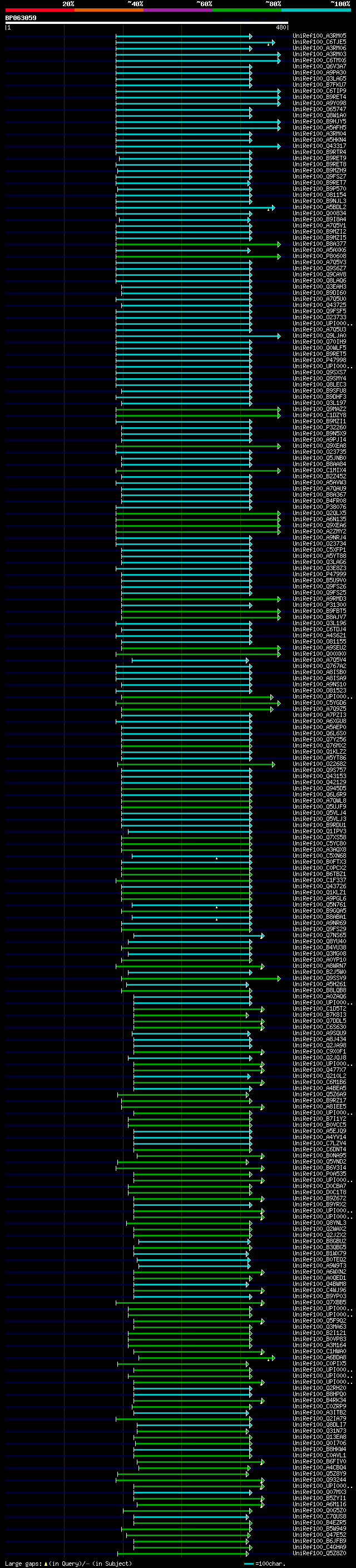Click the white query sequence bar

pos(147,23)
